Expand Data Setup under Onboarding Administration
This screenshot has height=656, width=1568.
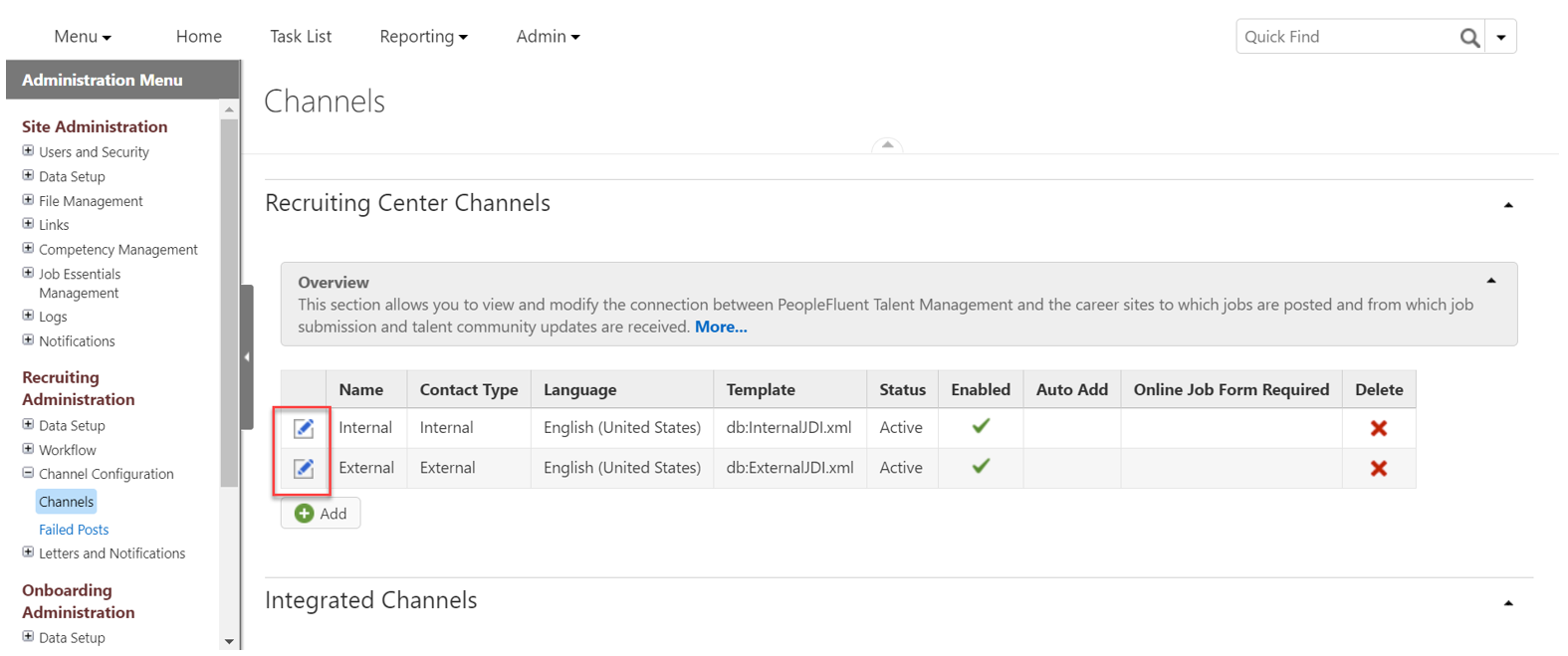click(x=28, y=637)
